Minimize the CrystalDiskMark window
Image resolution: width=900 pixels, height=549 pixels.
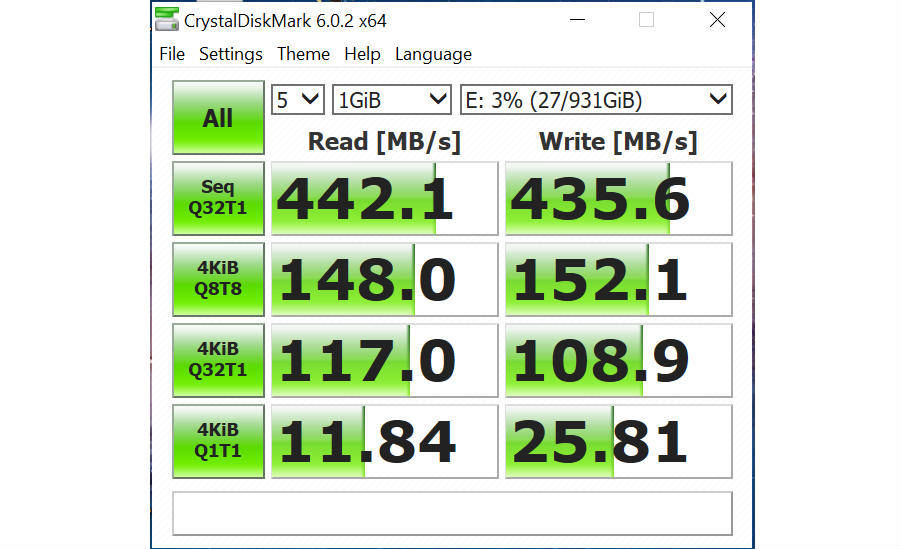click(x=577, y=20)
